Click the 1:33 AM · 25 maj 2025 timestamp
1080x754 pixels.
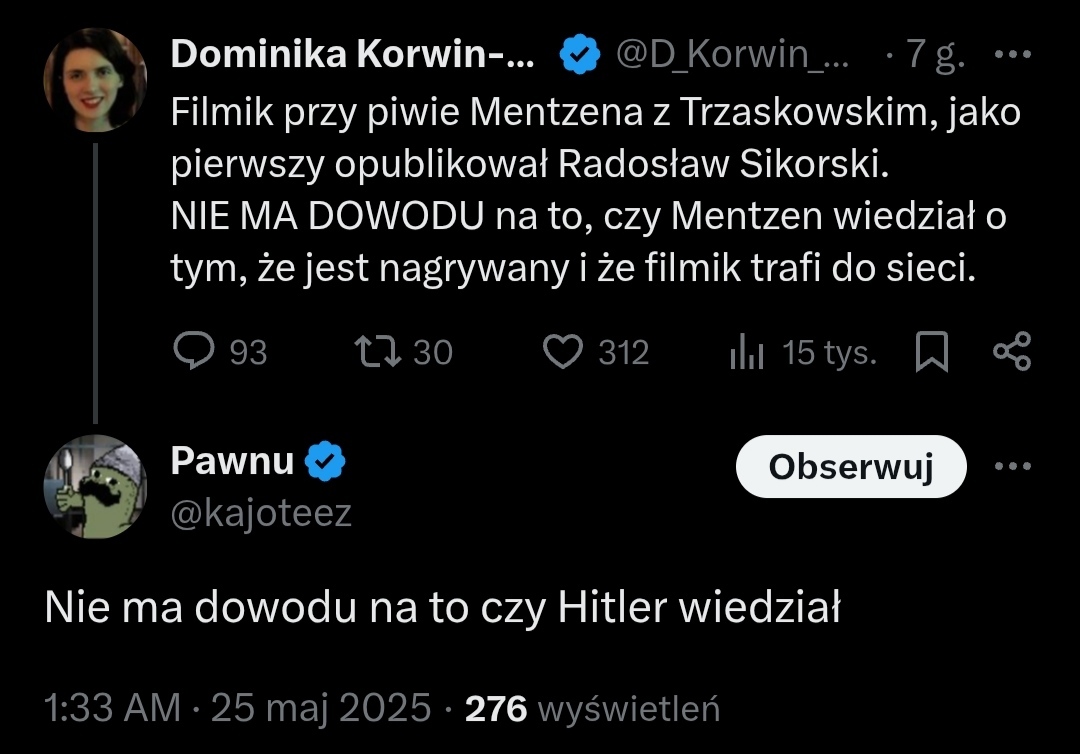(x=238, y=708)
